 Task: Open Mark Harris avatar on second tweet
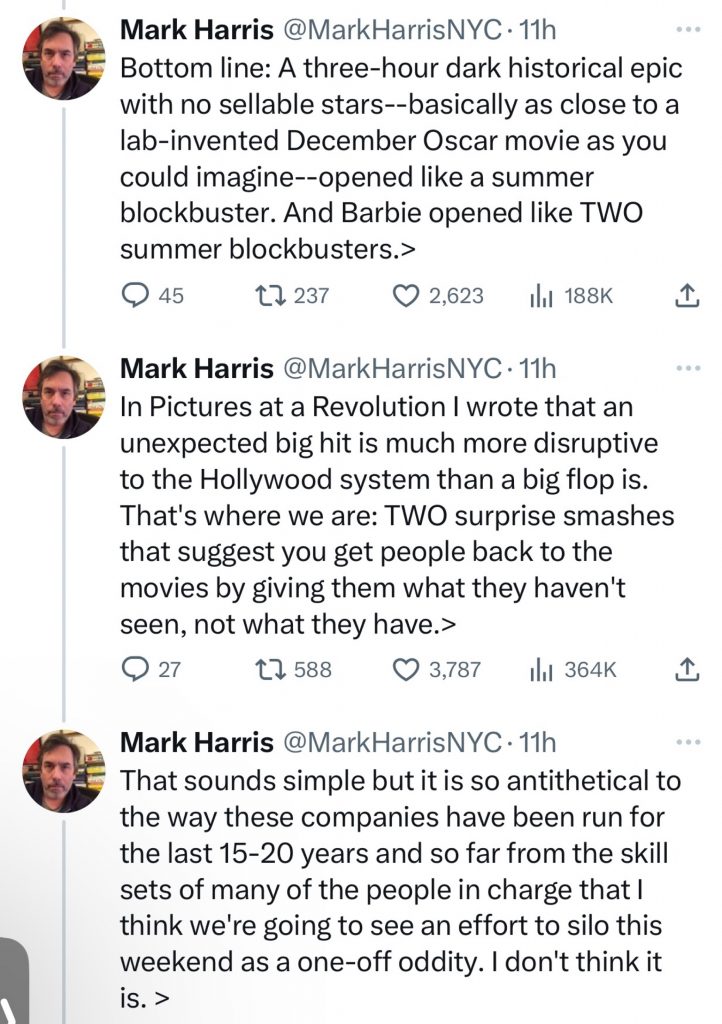64,396
